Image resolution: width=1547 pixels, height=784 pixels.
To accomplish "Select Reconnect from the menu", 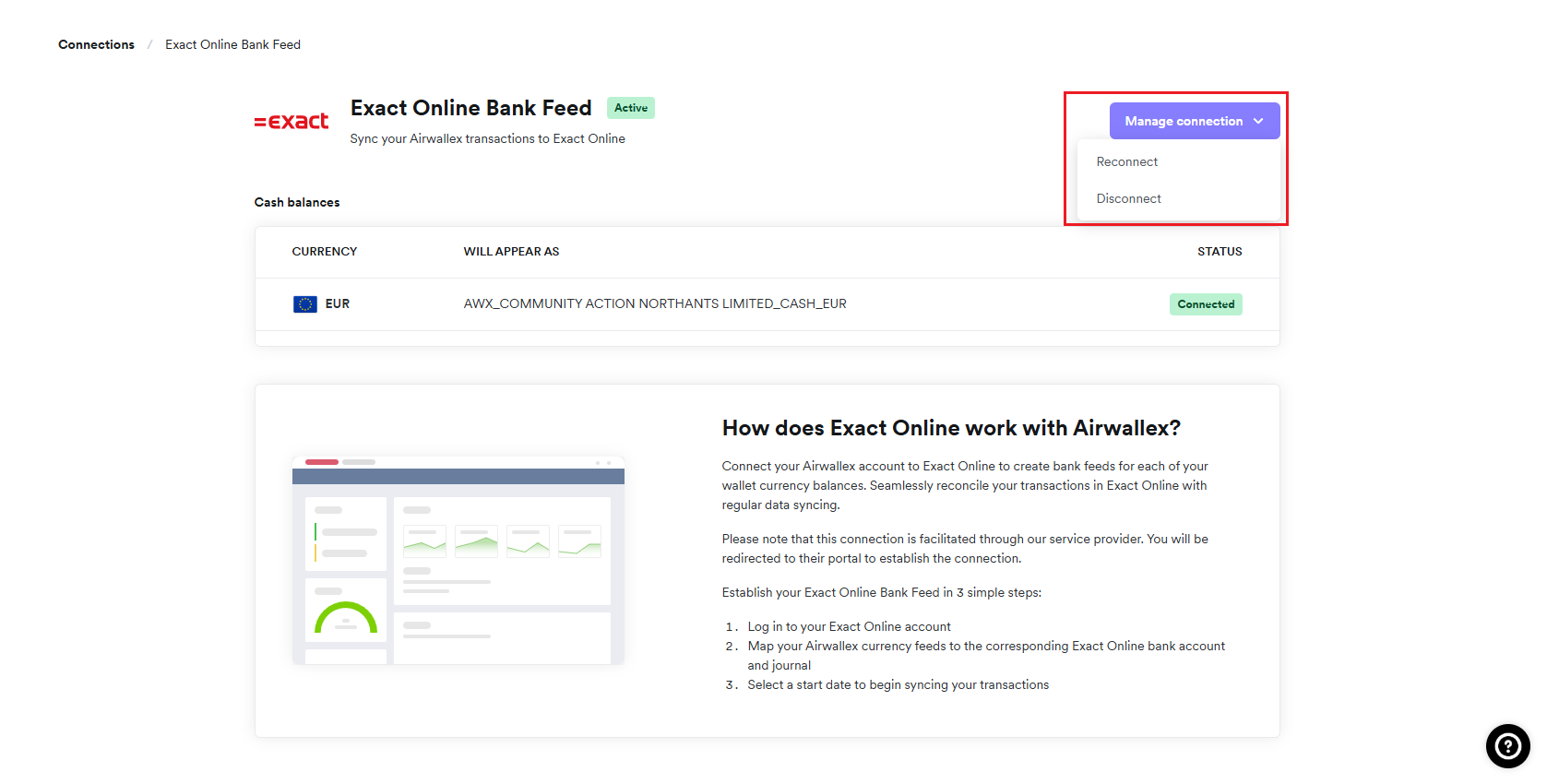I will 1126,161.
